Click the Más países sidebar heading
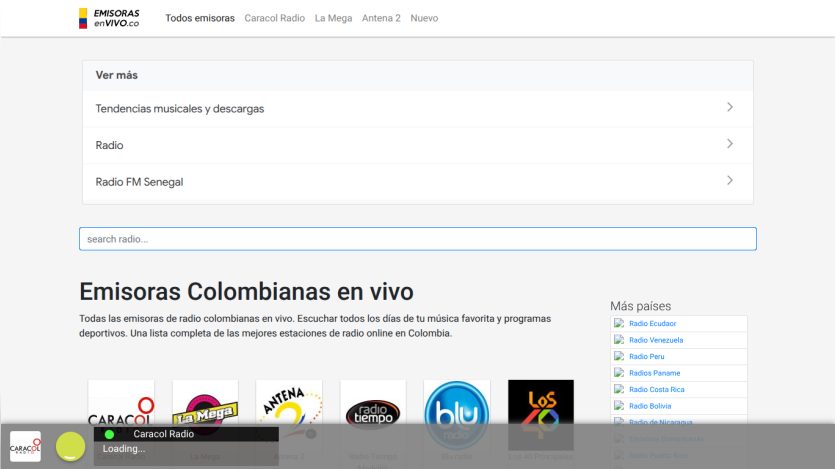Image resolution: width=835 pixels, height=469 pixels. coord(641,306)
